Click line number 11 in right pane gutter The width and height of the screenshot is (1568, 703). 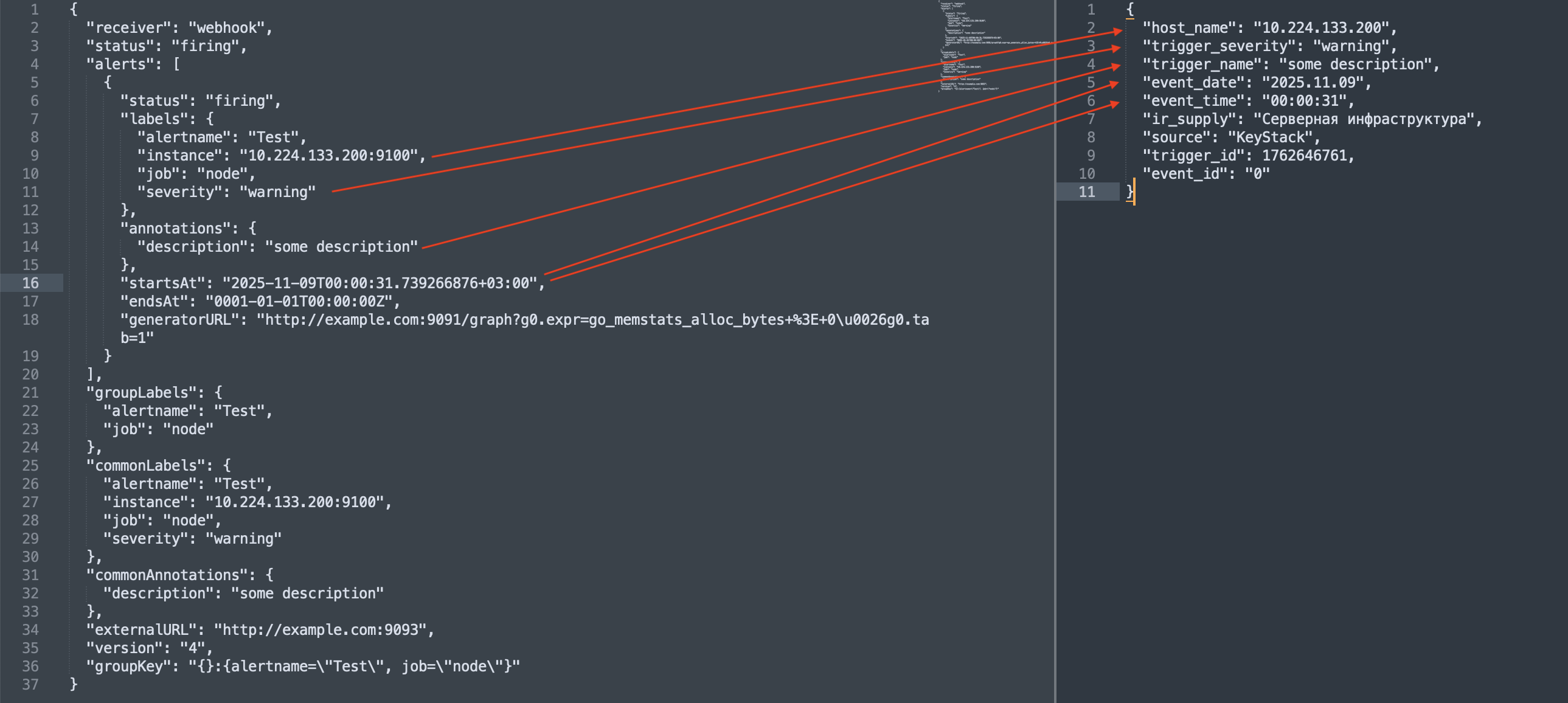[1086, 192]
